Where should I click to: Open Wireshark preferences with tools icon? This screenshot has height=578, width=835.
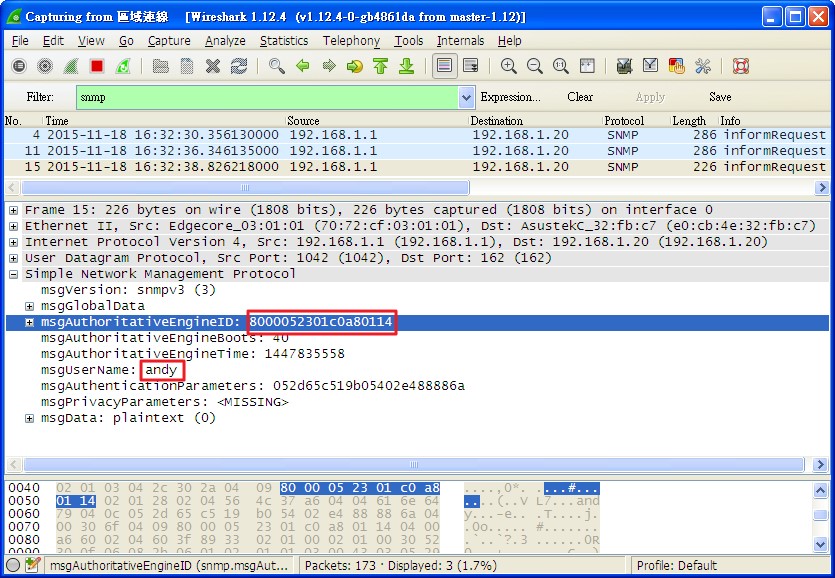tap(702, 66)
